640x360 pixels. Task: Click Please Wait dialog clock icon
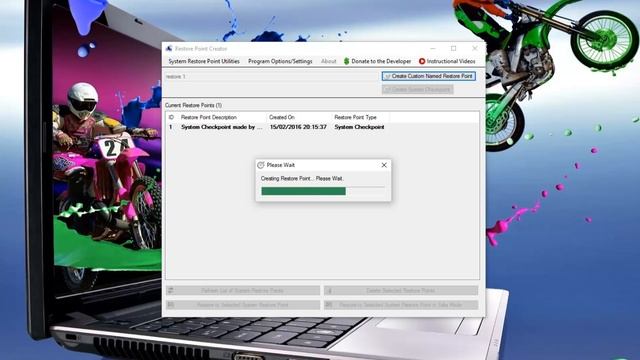pos(261,165)
